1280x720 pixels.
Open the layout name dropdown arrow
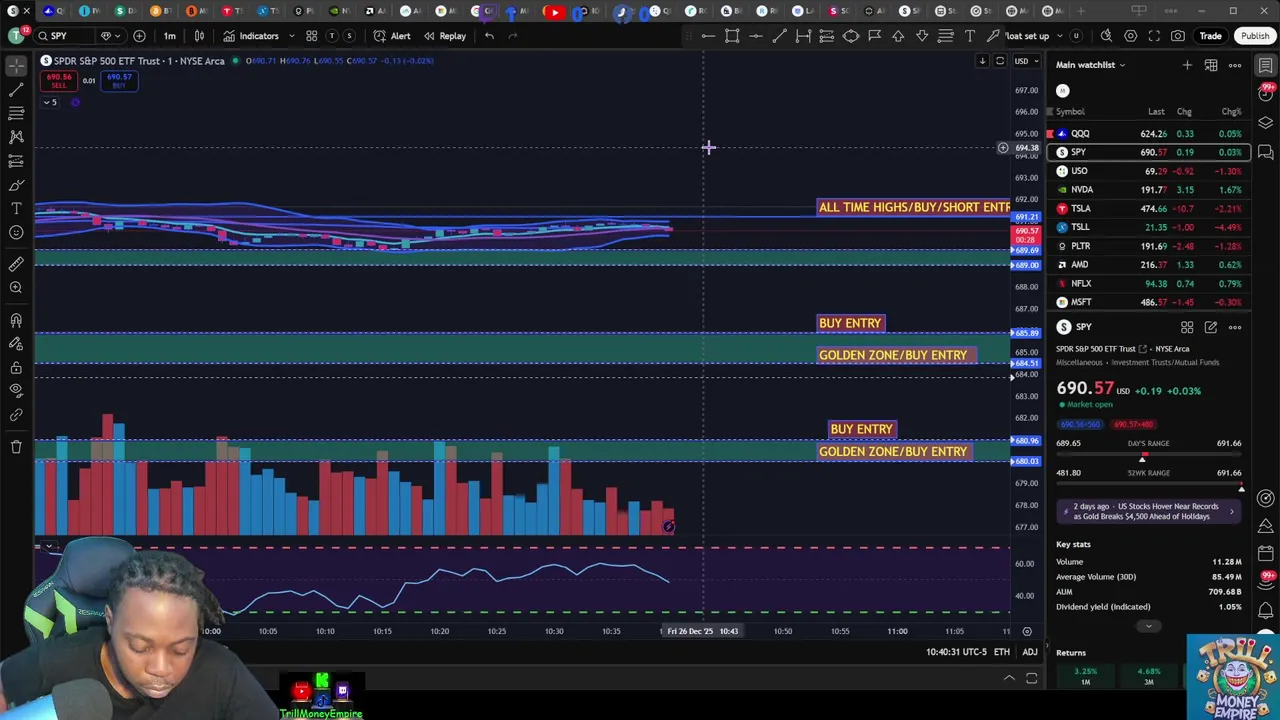(x=1061, y=36)
